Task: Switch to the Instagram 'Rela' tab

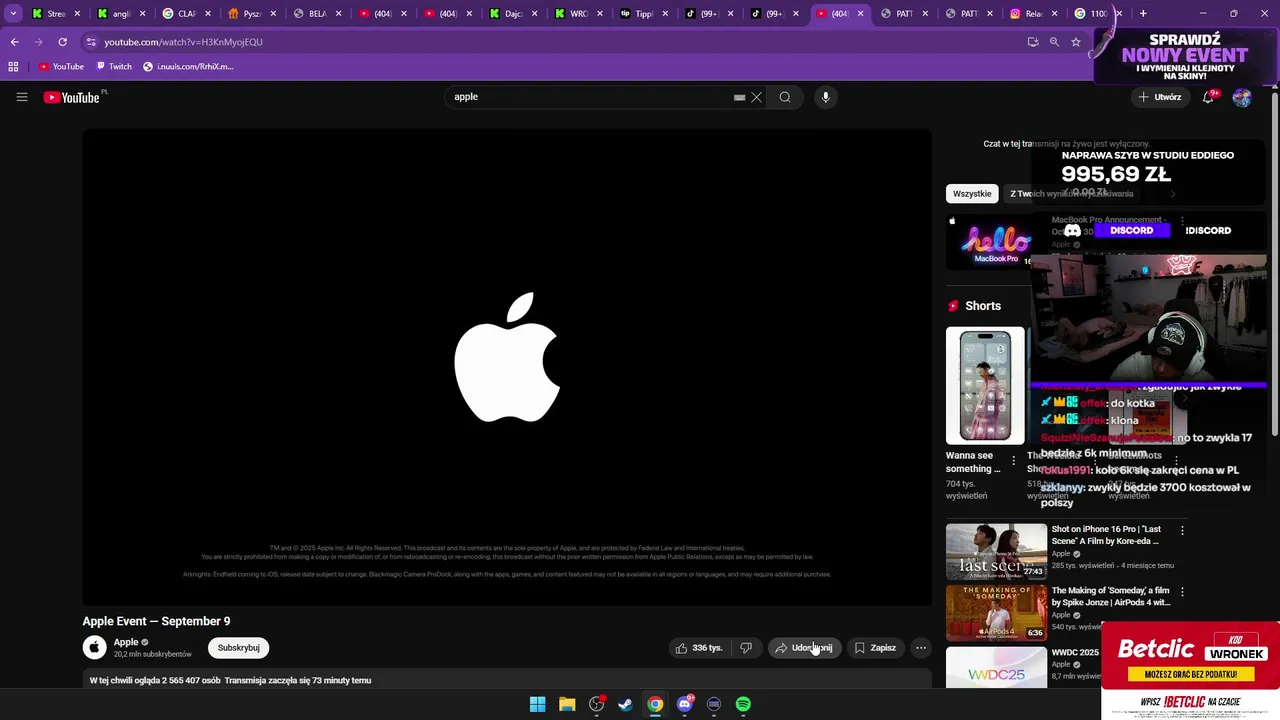Action: (1035, 13)
